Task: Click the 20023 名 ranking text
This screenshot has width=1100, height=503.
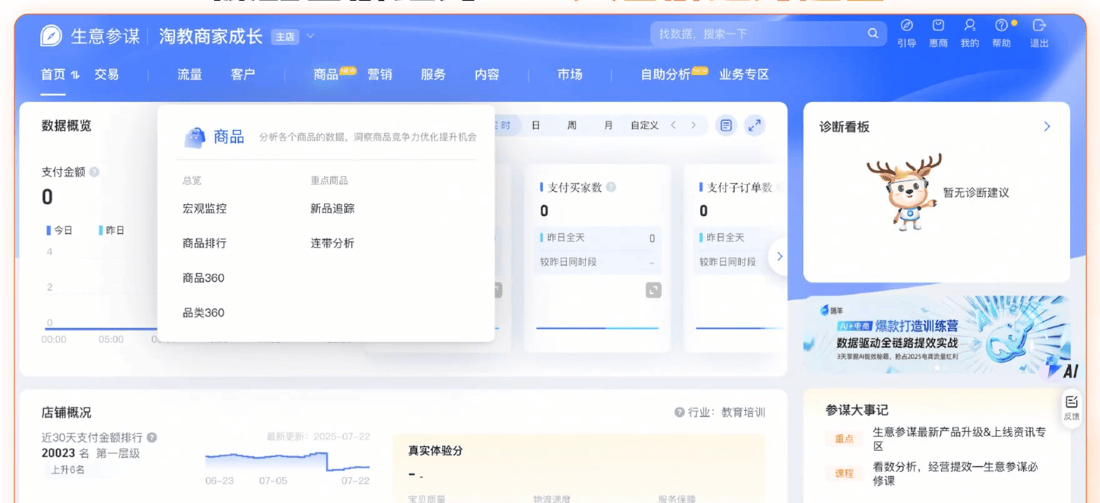Action: [x=66, y=454]
